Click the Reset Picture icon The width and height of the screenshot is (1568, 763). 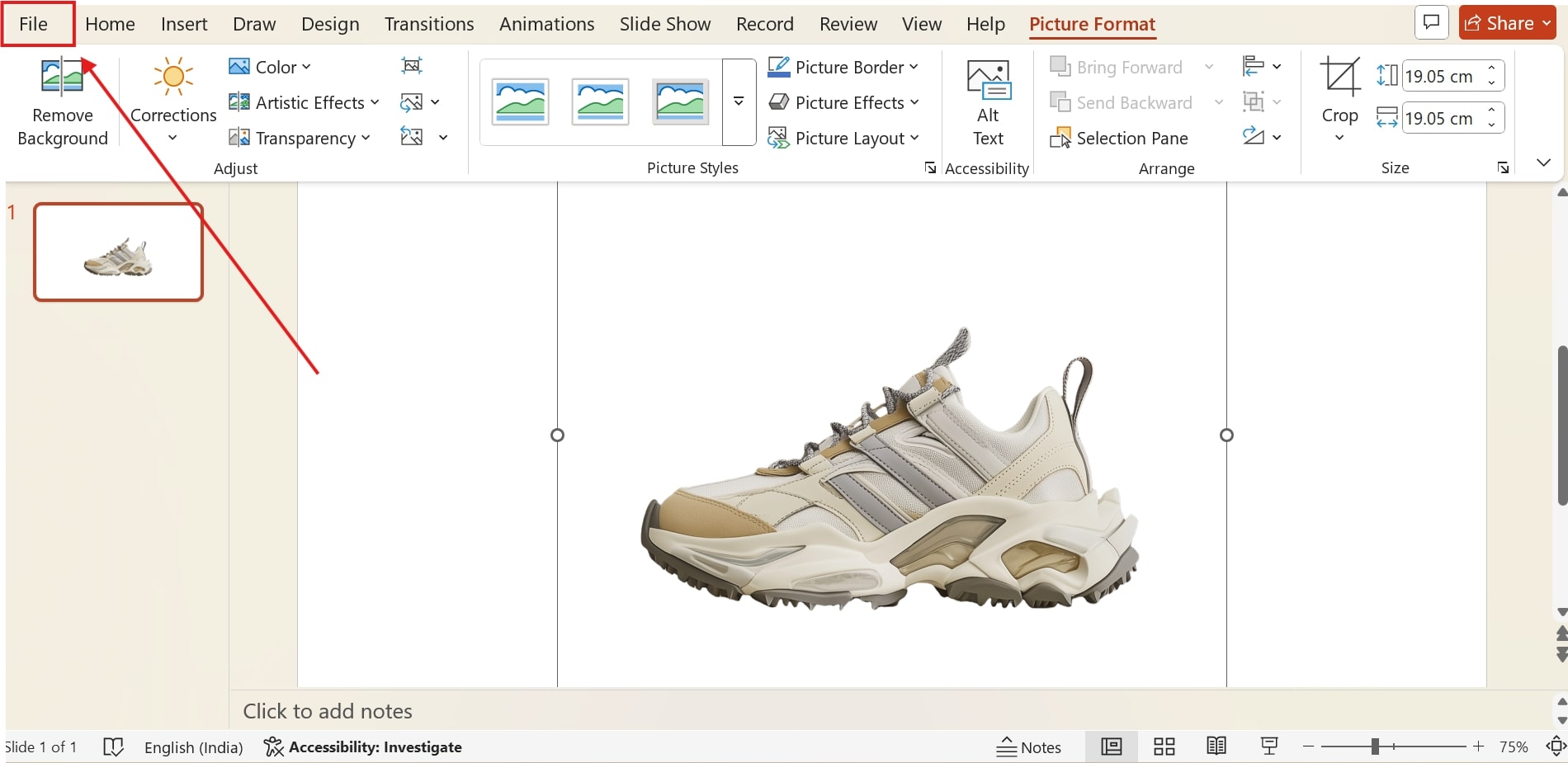click(411, 137)
